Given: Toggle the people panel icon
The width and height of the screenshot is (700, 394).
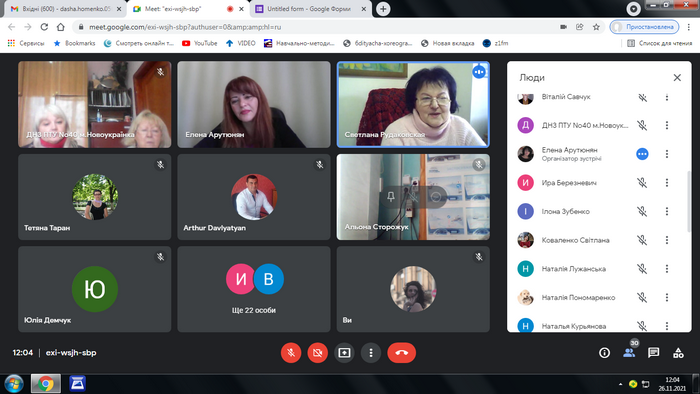Looking at the screenshot, I should 629,353.
